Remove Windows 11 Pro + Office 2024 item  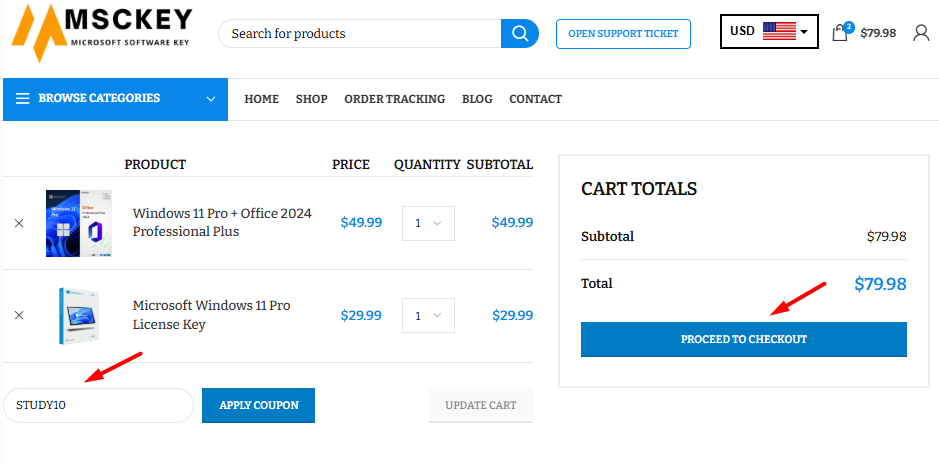click(19, 223)
